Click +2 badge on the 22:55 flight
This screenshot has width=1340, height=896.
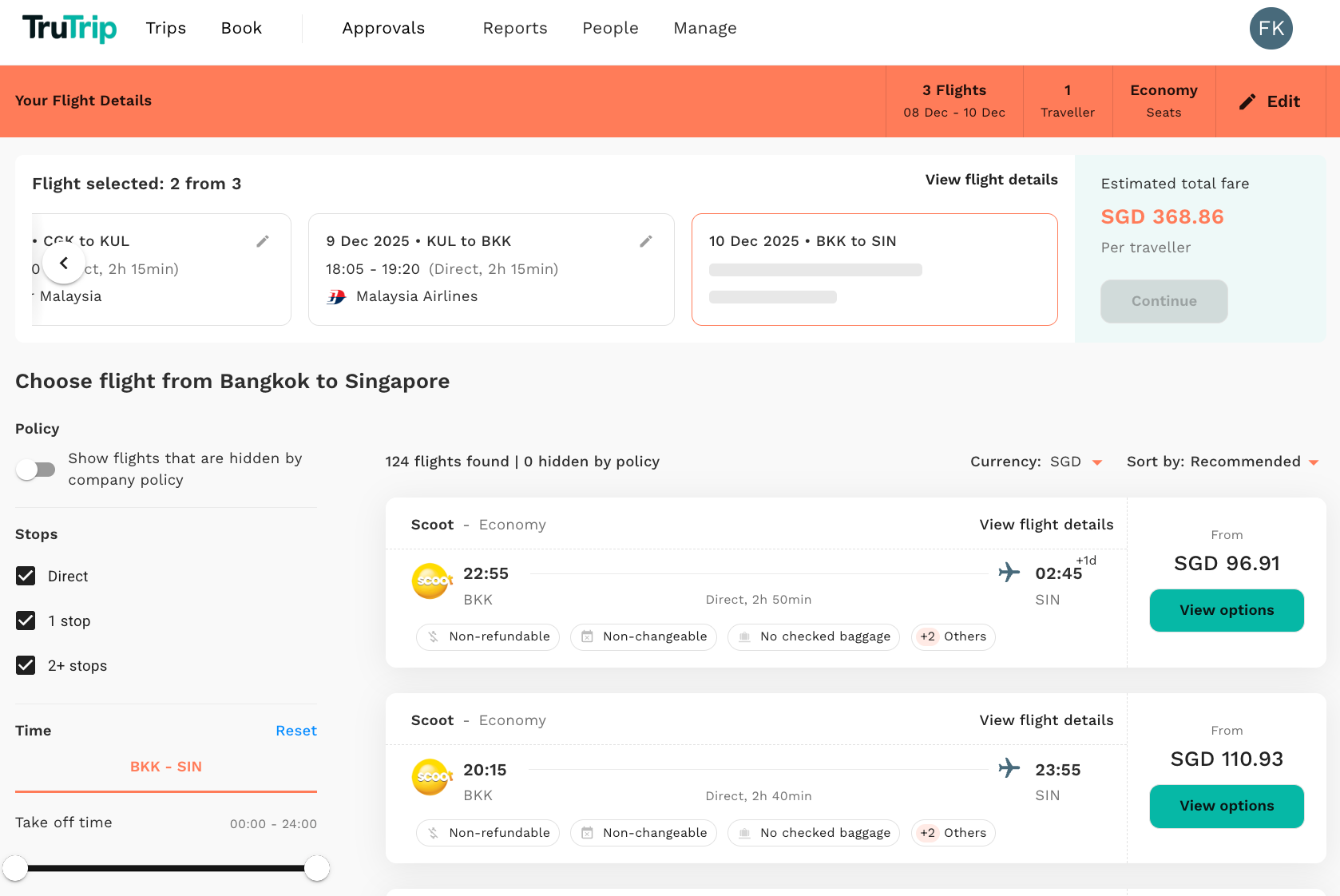(927, 636)
